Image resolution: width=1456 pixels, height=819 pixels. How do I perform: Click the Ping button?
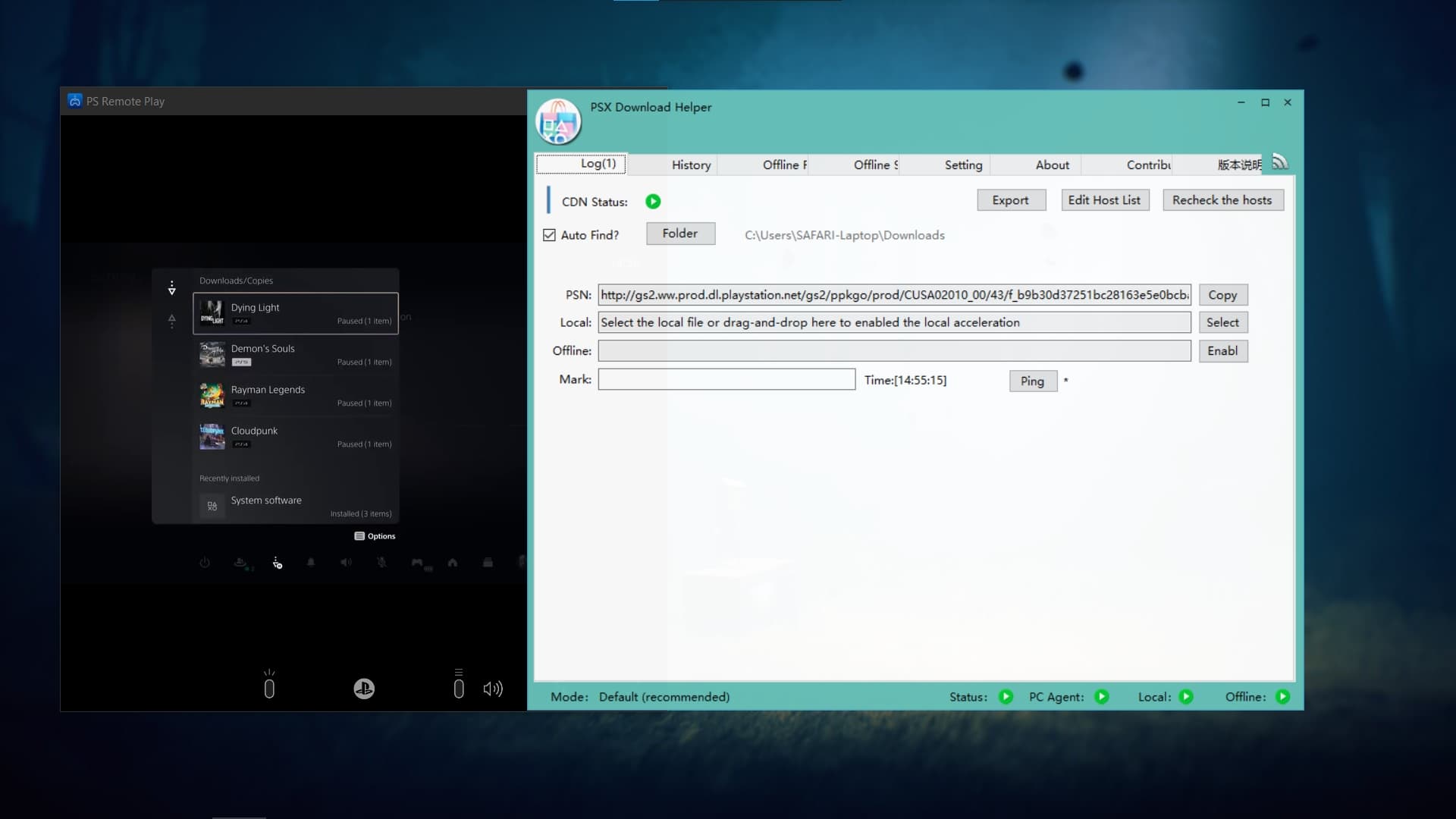[x=1033, y=381]
